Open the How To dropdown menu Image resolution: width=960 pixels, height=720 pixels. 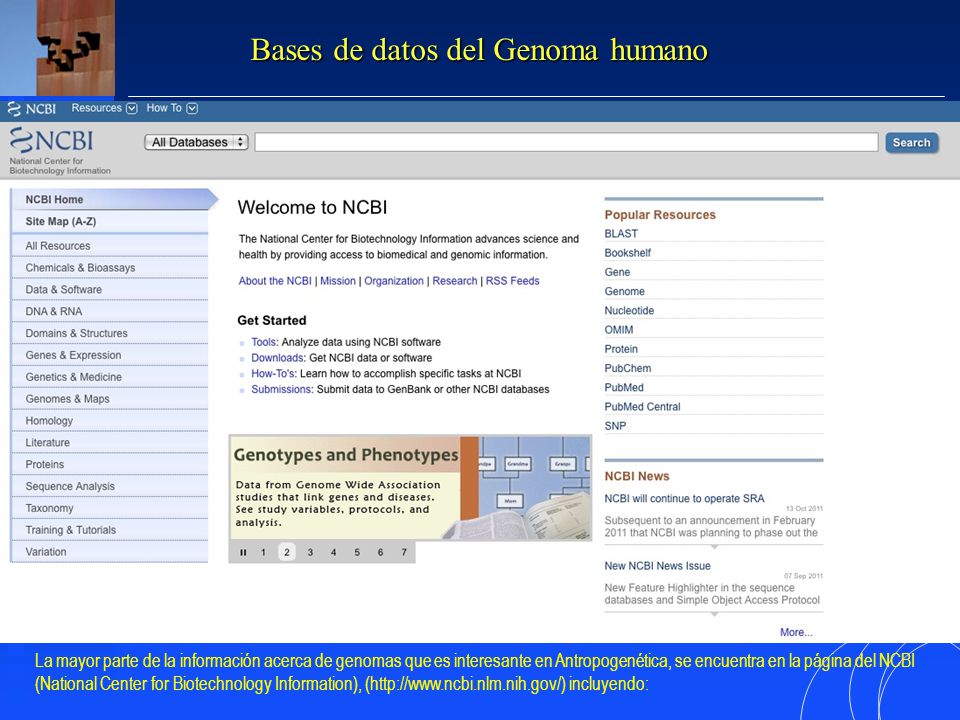point(172,108)
